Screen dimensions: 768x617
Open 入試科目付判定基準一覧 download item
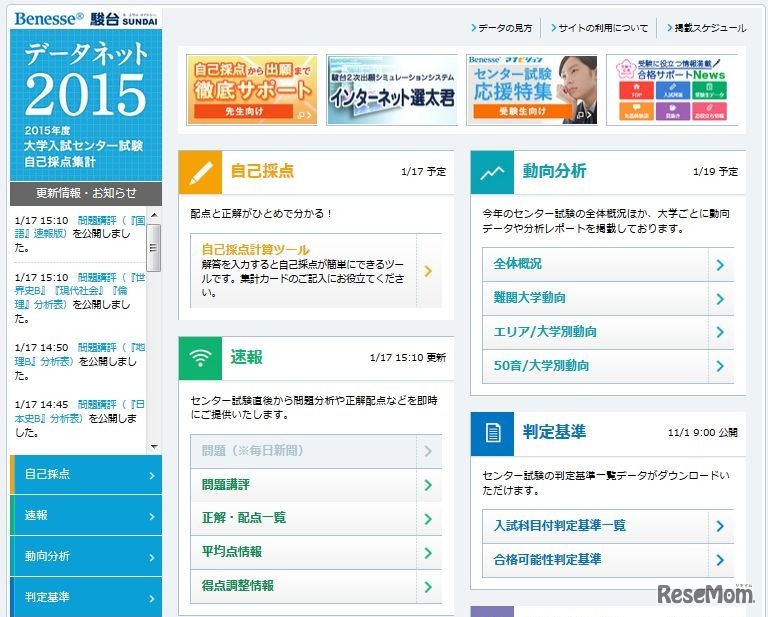(607, 525)
